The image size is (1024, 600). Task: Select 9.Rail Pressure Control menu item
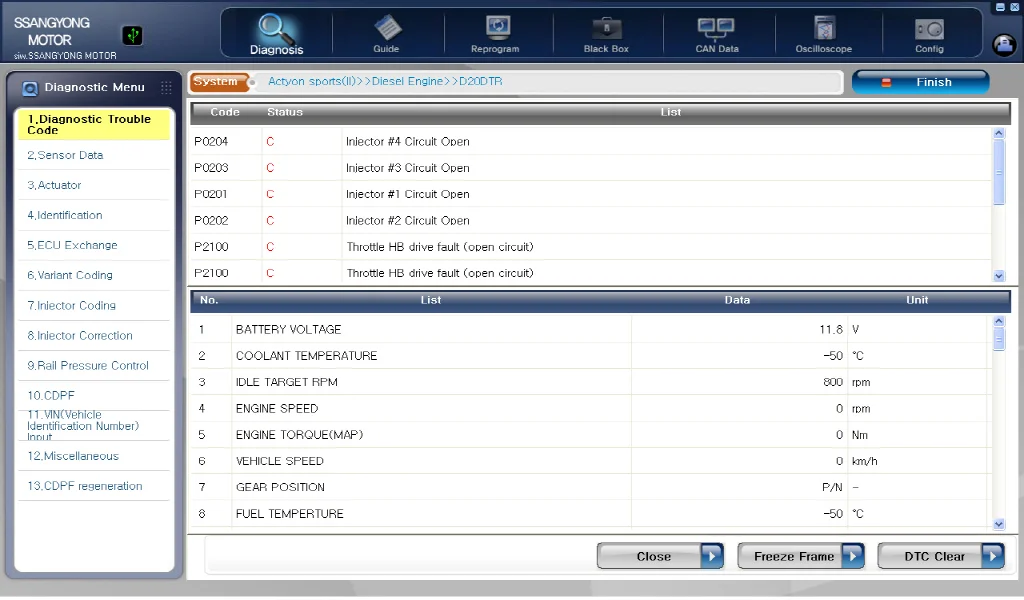coord(94,366)
